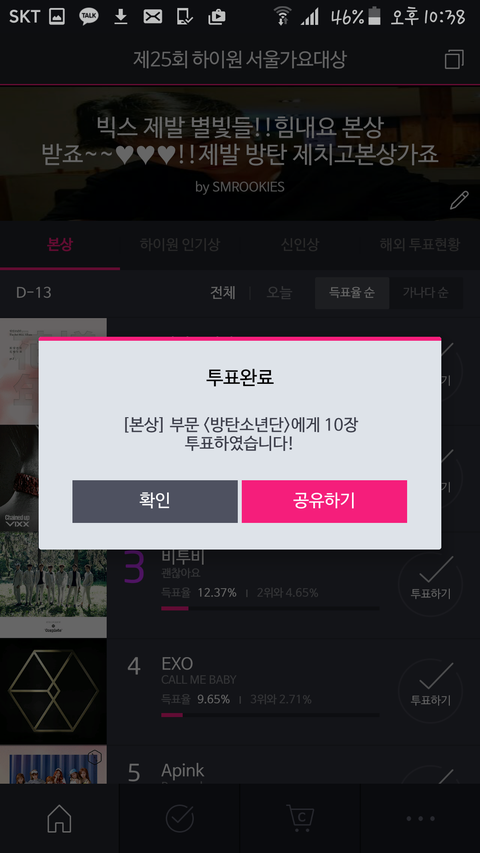Open the 해외 투표현황 tab
This screenshot has height=853, width=480.
pyautogui.click(x=420, y=245)
